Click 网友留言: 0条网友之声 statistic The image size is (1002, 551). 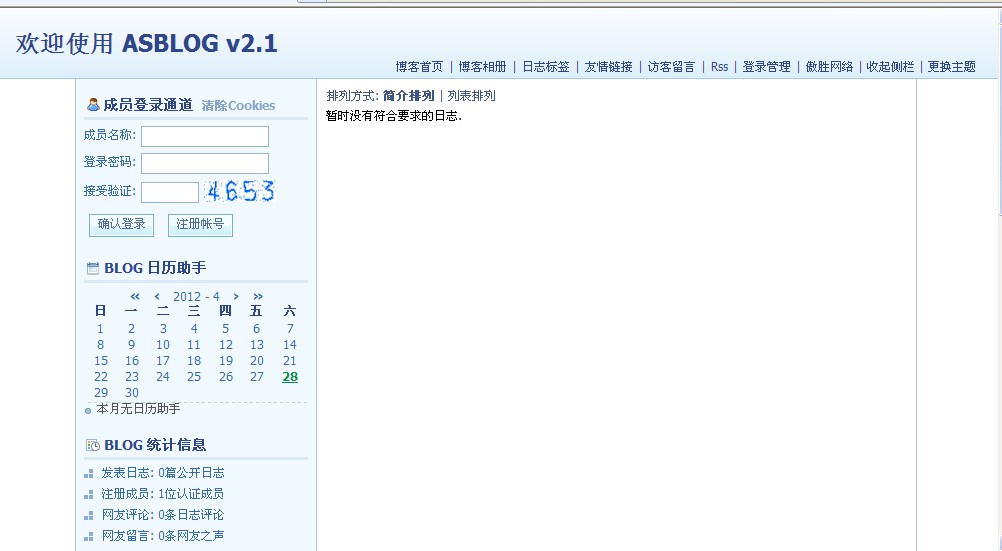pos(163,536)
